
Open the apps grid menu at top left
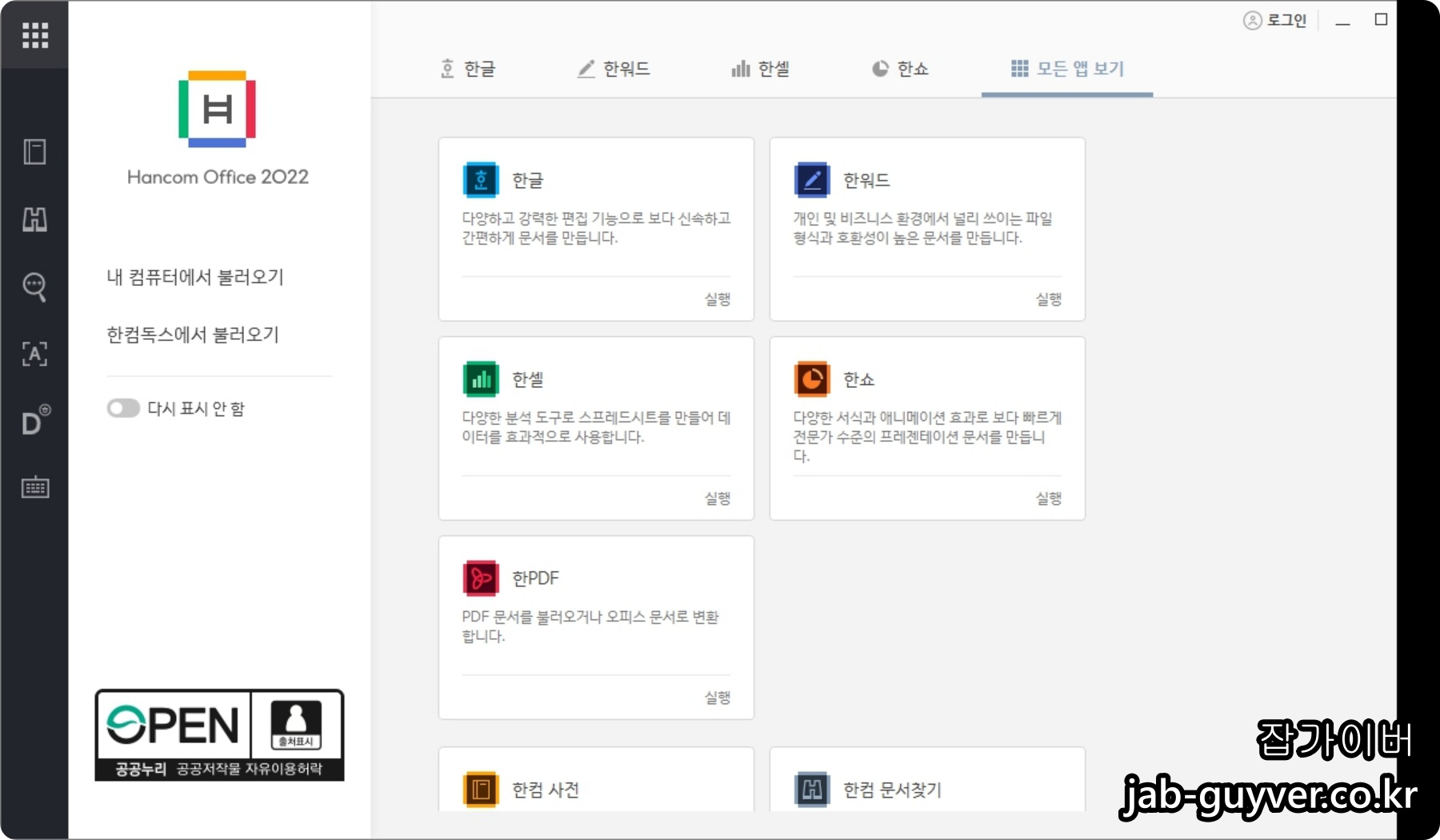[35, 35]
